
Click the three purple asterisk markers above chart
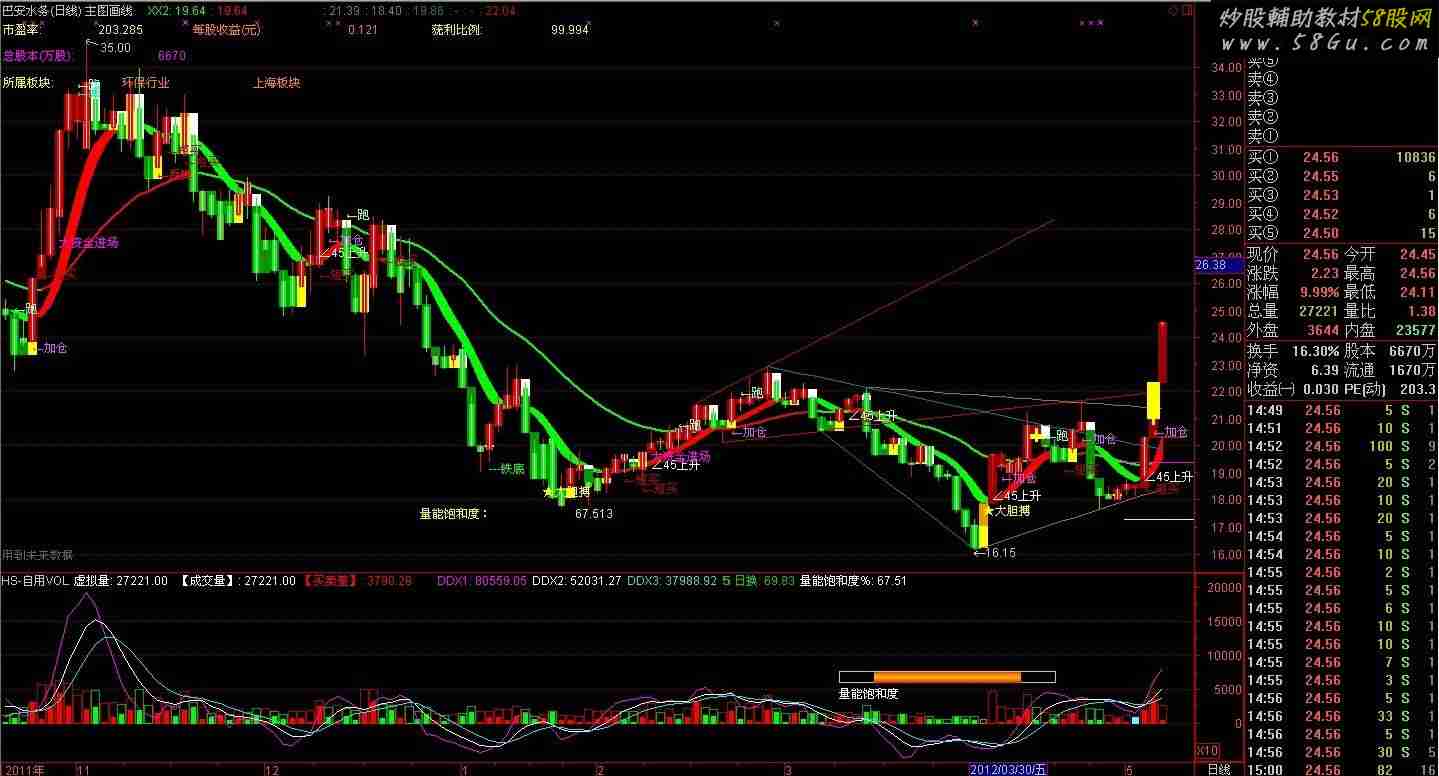click(1090, 21)
